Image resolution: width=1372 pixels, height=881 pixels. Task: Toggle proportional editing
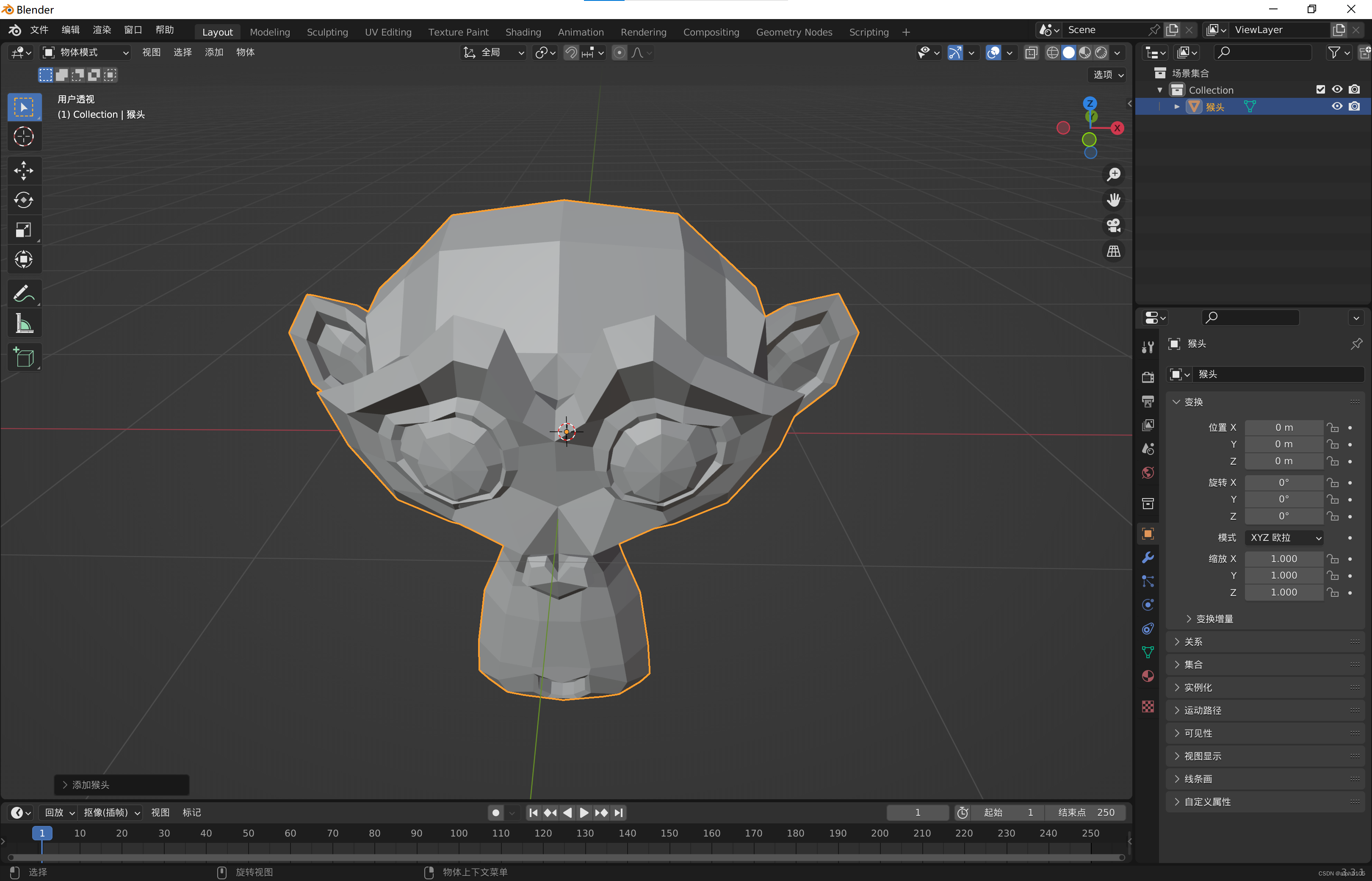pyautogui.click(x=620, y=53)
